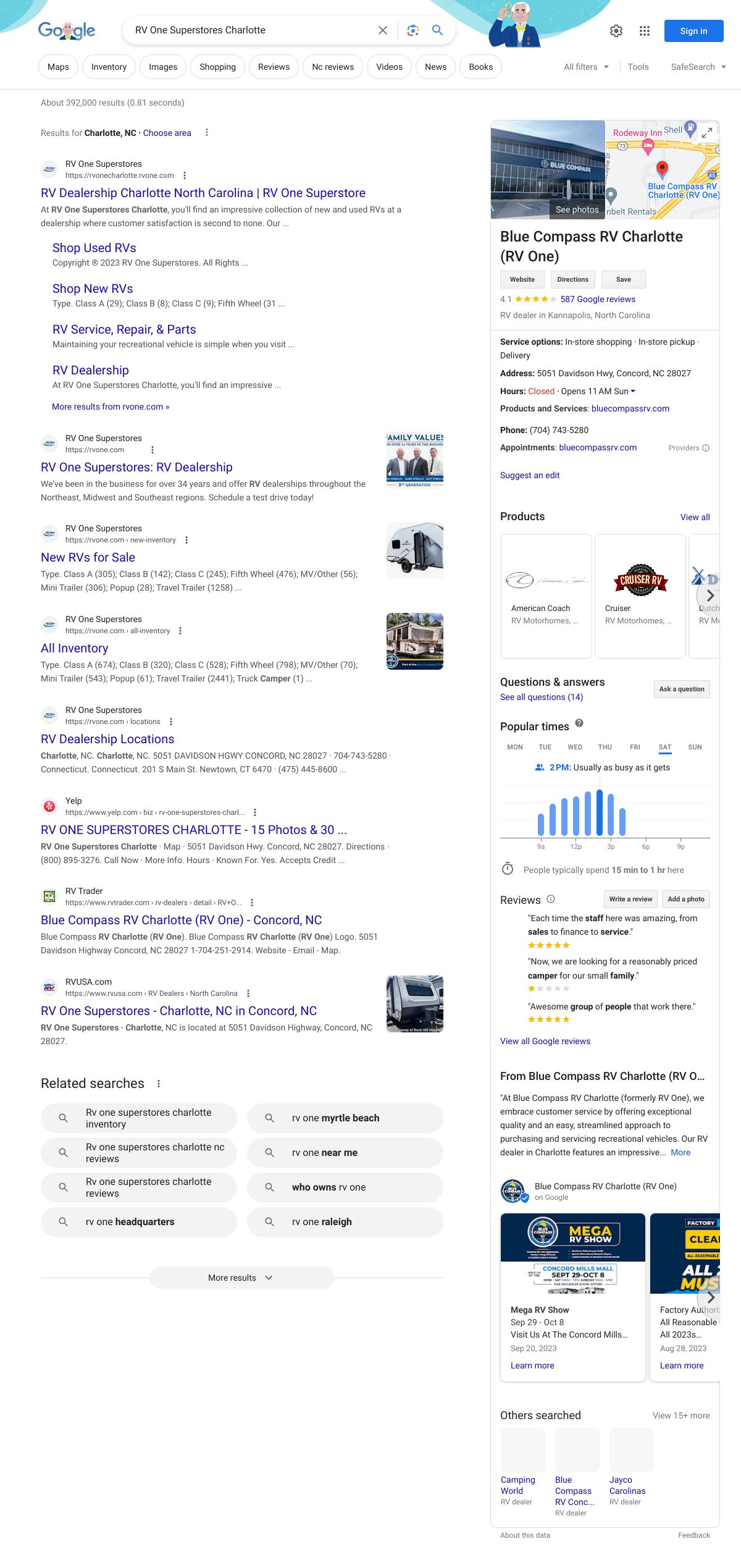Expand the business hours dropdown arrow
The height and width of the screenshot is (1568, 741).
[633, 391]
